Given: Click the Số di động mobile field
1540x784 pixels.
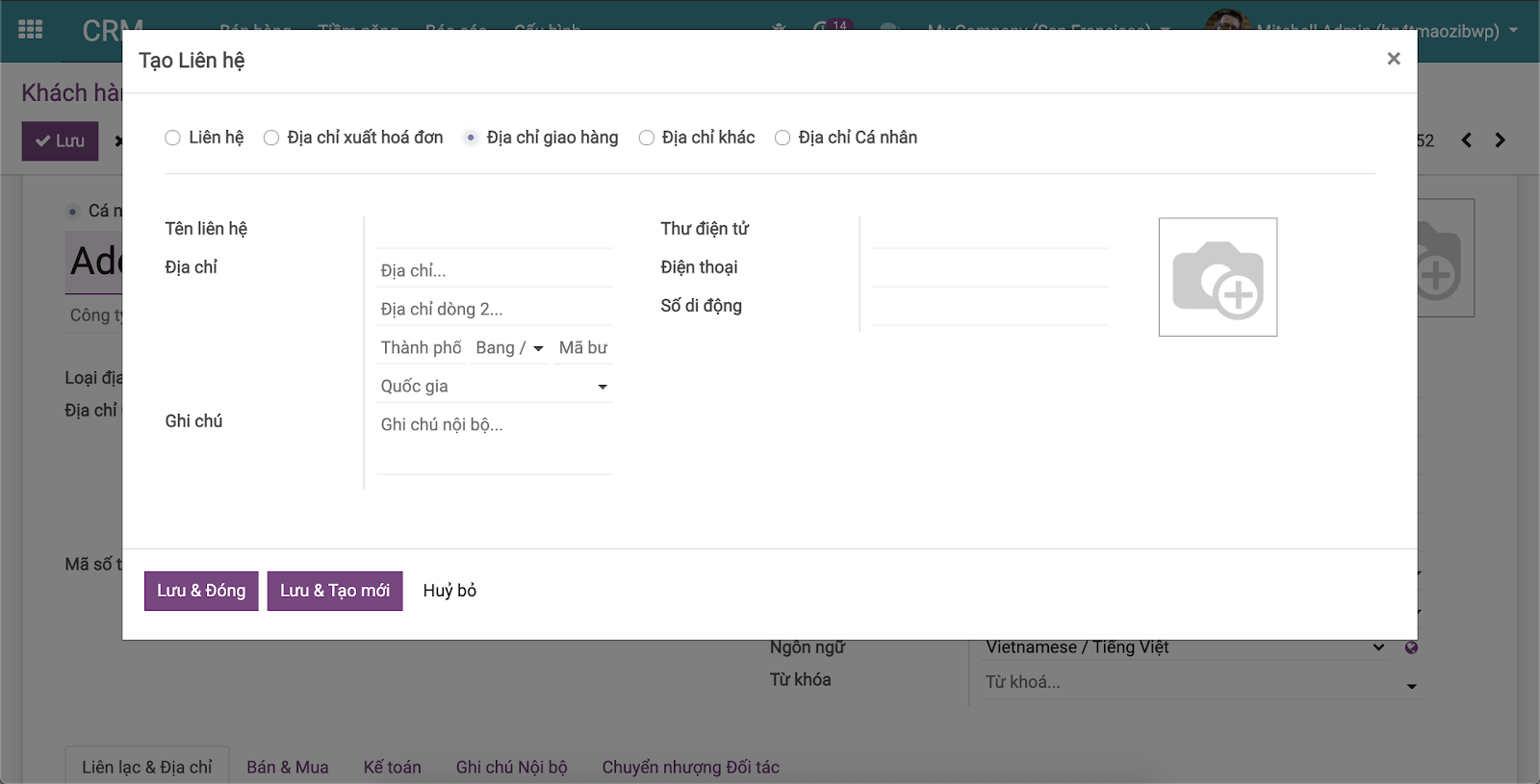Looking at the screenshot, I should 989,309.
